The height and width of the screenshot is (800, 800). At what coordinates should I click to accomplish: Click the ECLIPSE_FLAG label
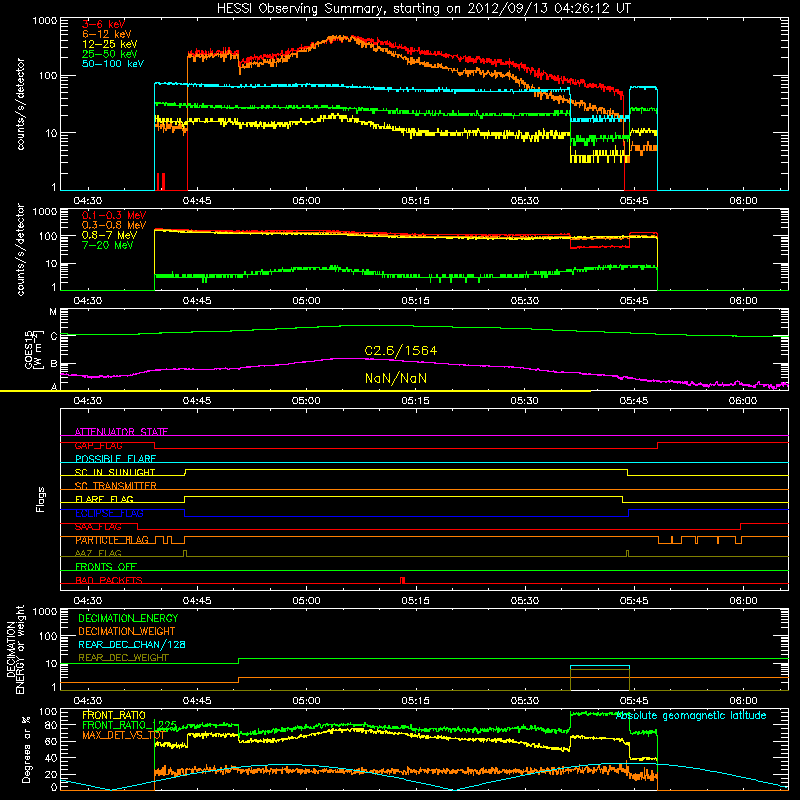click(x=109, y=513)
